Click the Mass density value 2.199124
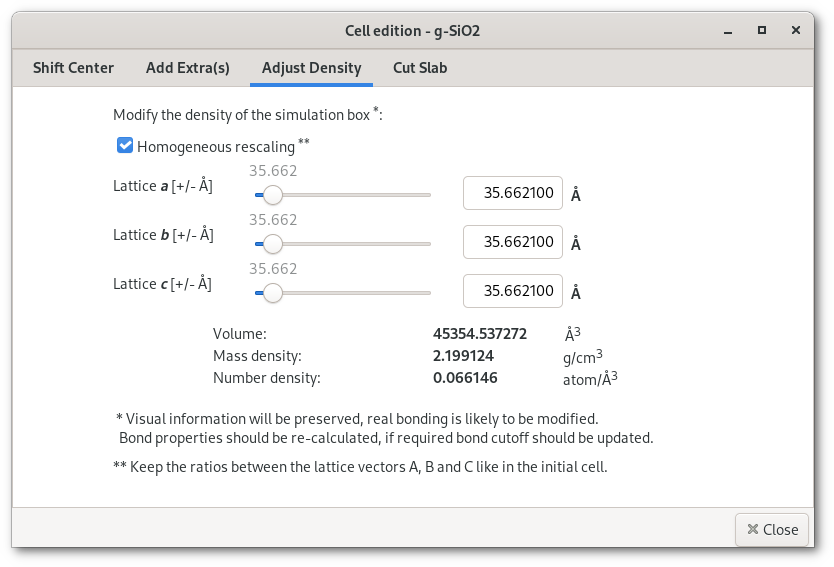Viewport: 834px width, 567px height. point(463,355)
